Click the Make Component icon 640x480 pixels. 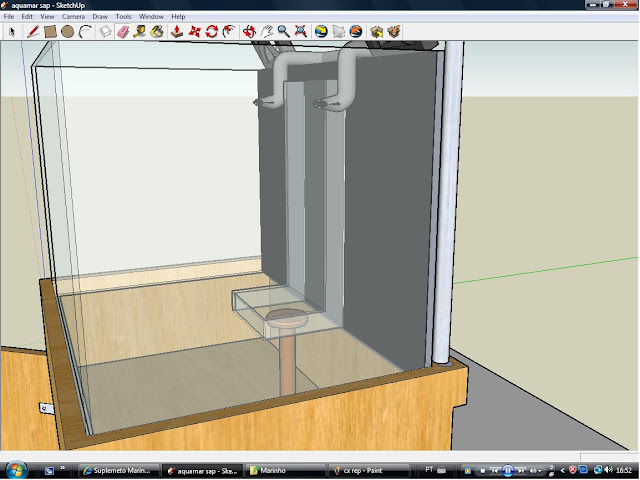105,31
